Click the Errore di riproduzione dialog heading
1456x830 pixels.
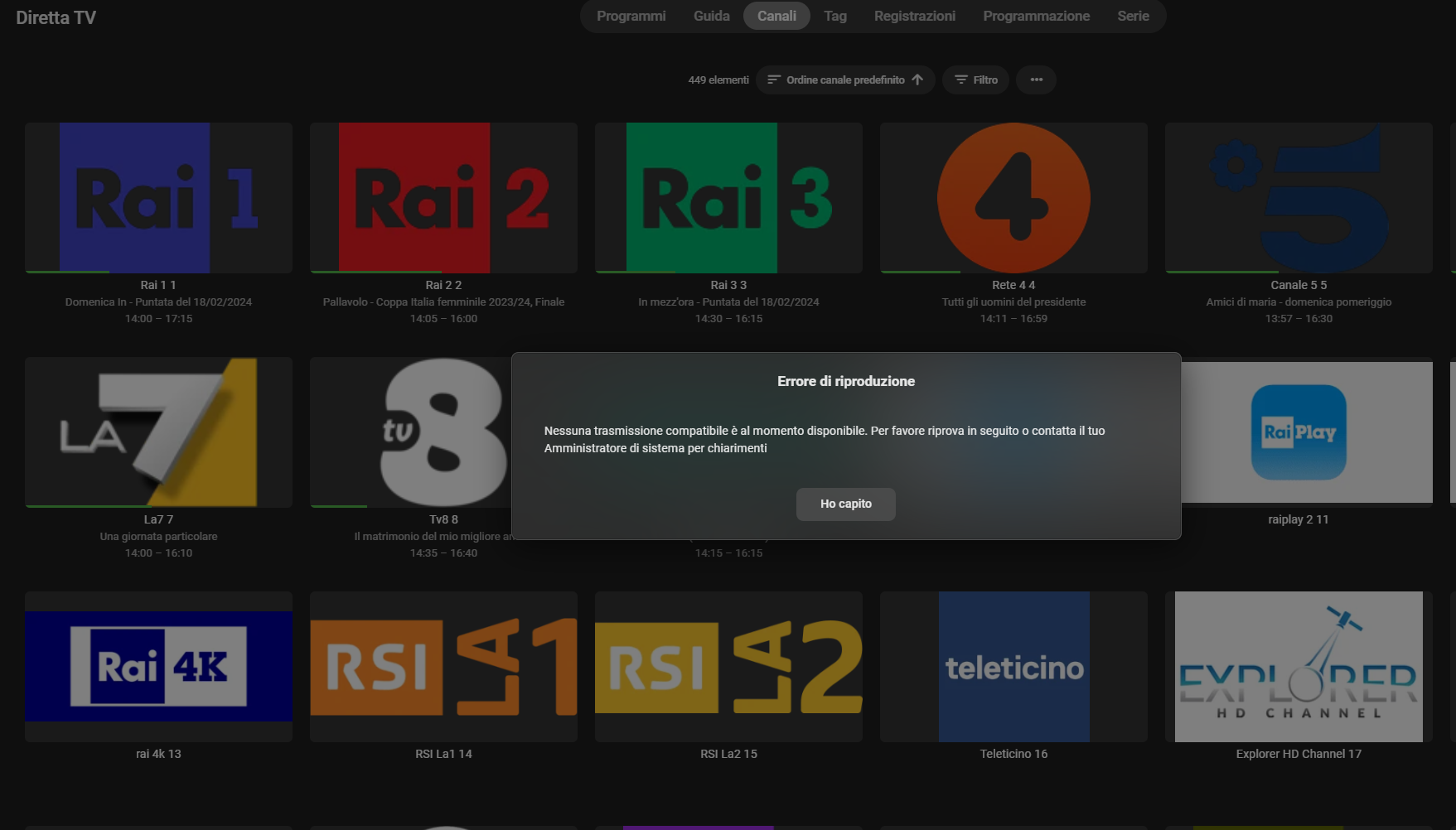coord(846,381)
